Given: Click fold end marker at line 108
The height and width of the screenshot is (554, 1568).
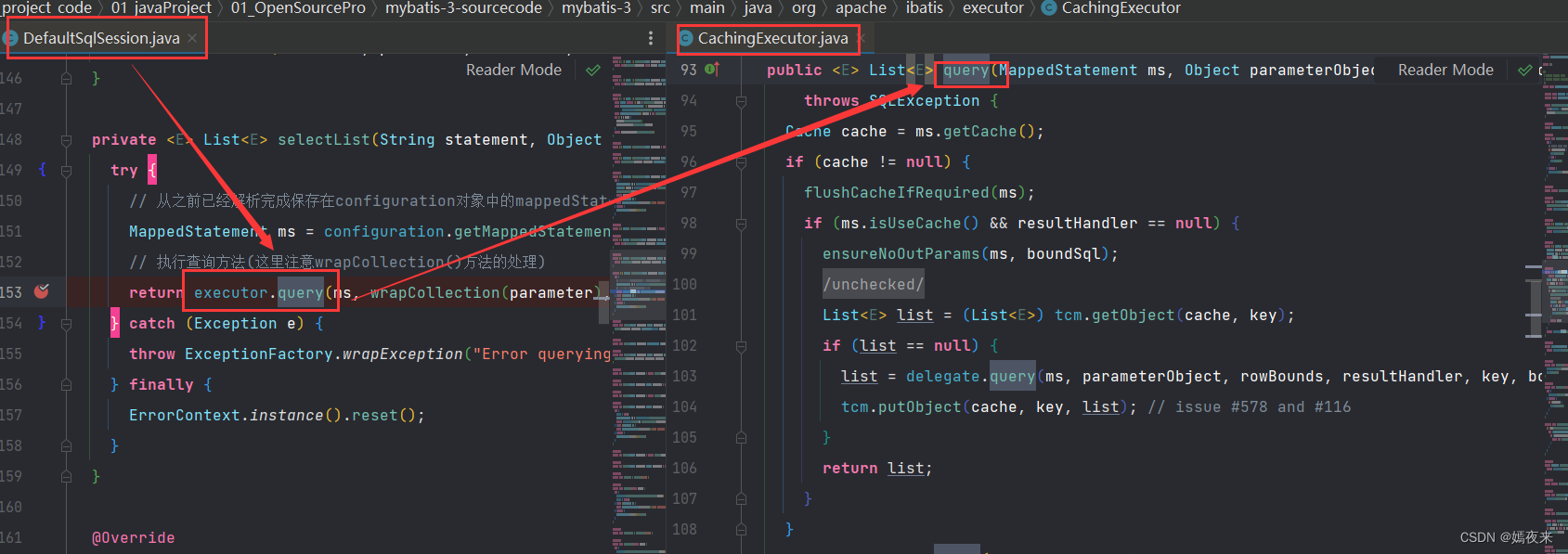Looking at the screenshot, I should [741, 530].
